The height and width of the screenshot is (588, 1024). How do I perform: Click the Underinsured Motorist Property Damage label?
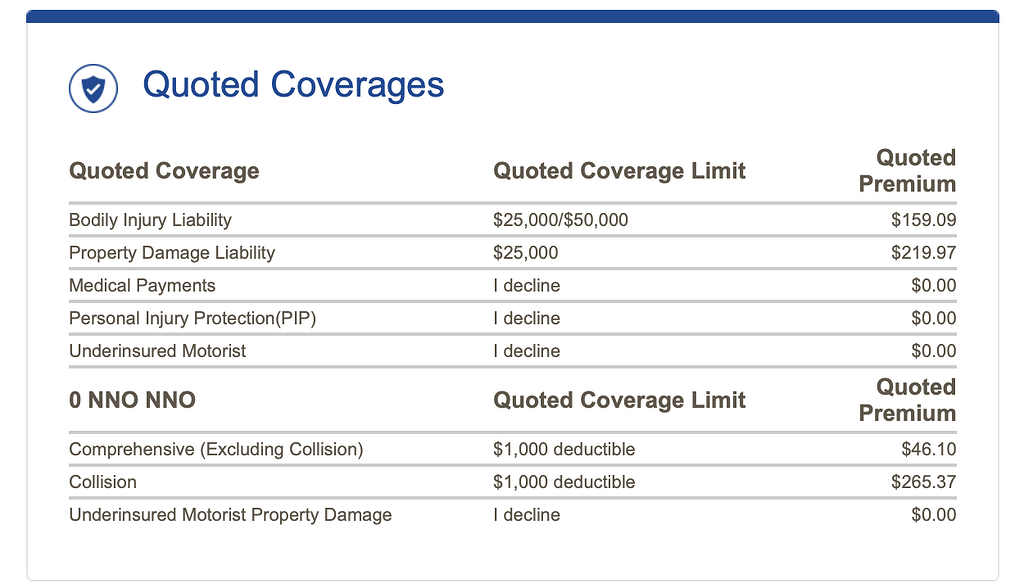230,515
